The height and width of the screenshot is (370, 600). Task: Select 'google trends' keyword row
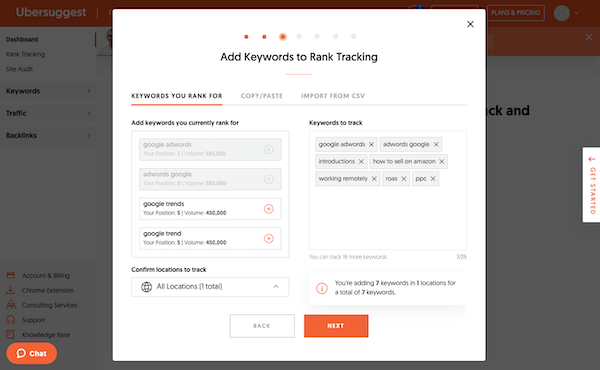tap(210, 209)
